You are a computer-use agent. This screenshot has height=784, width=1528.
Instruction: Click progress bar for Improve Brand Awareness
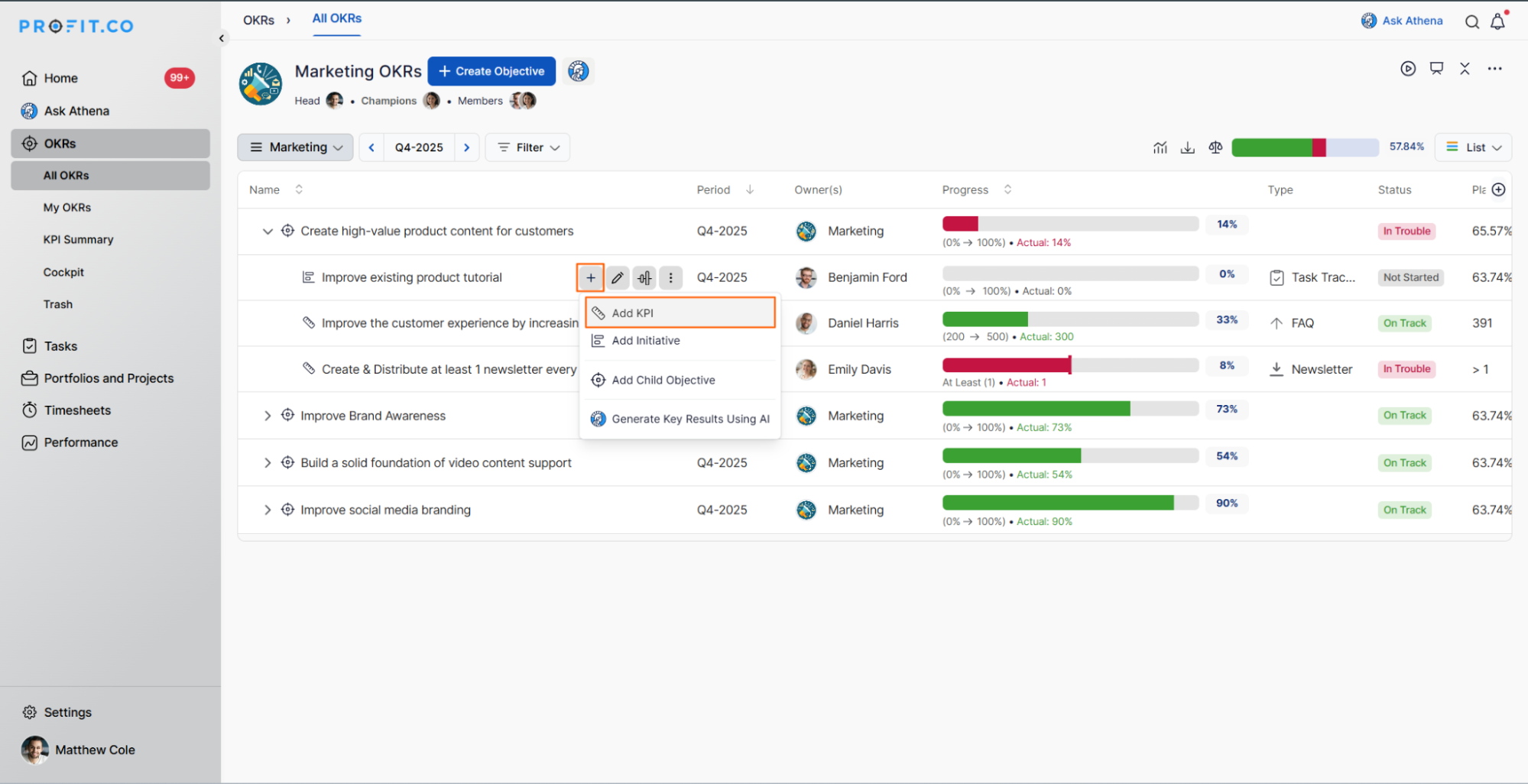(1070, 409)
